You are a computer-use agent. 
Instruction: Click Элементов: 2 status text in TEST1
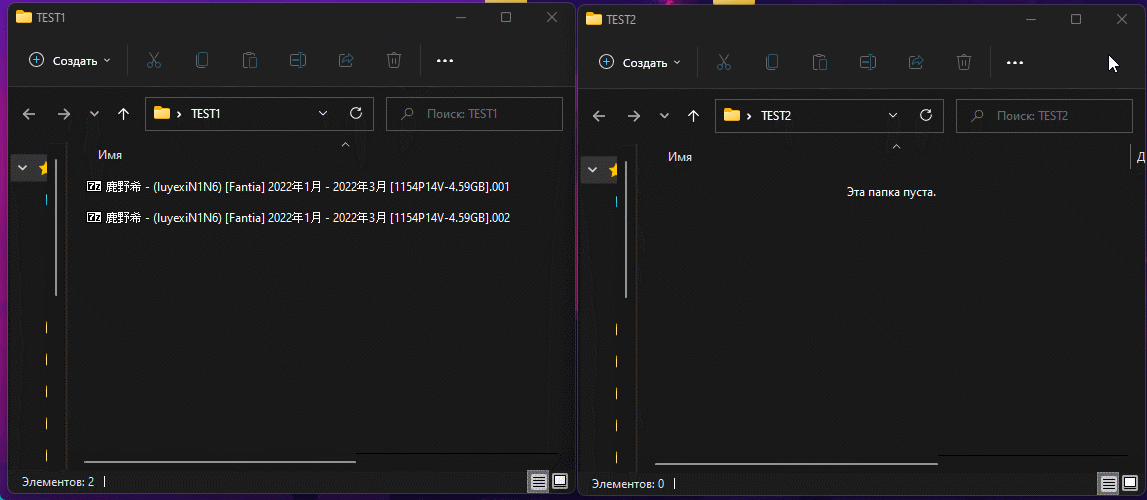click(x=58, y=482)
